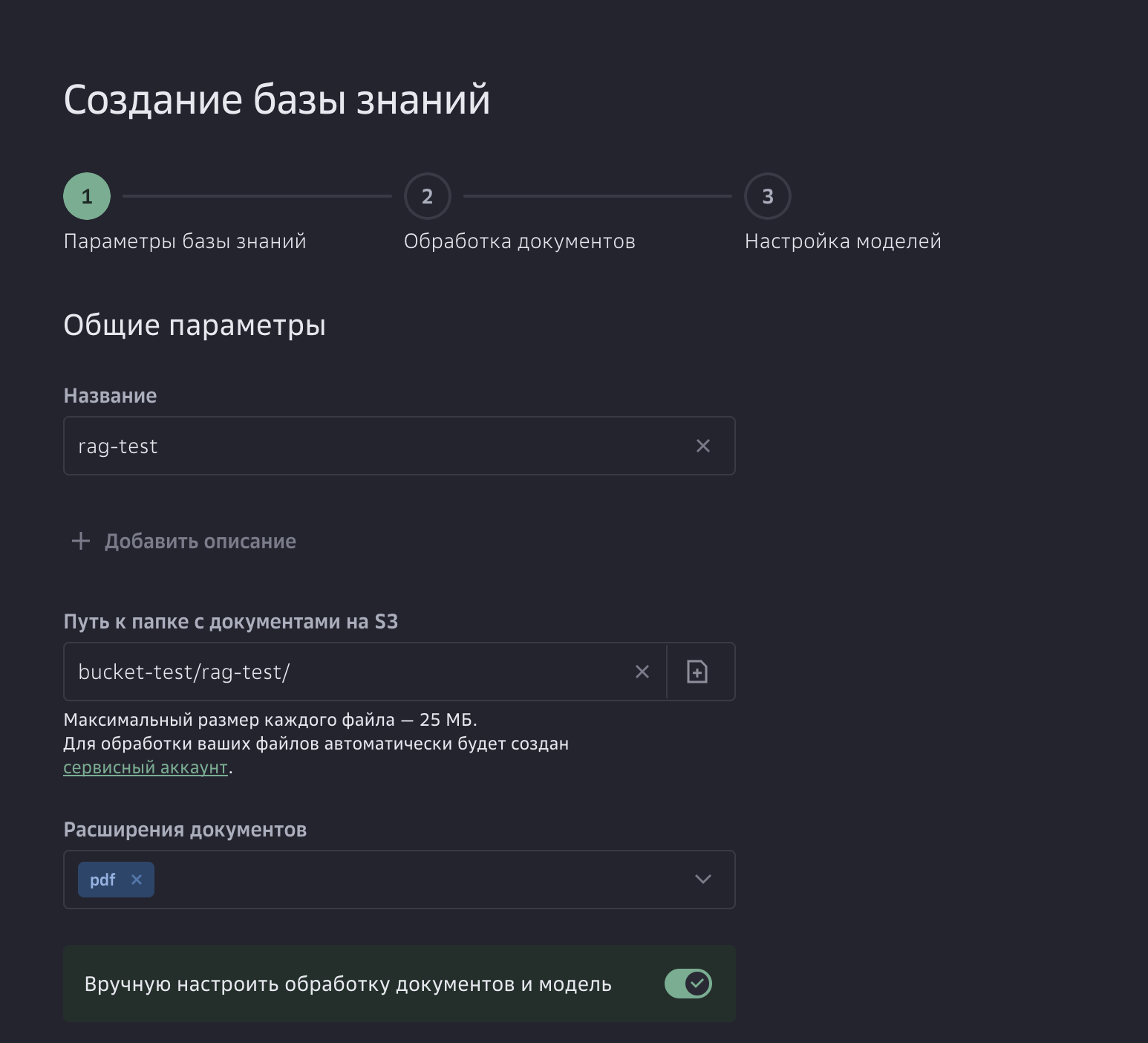Clear the rag-test name field

pyautogui.click(x=702, y=446)
